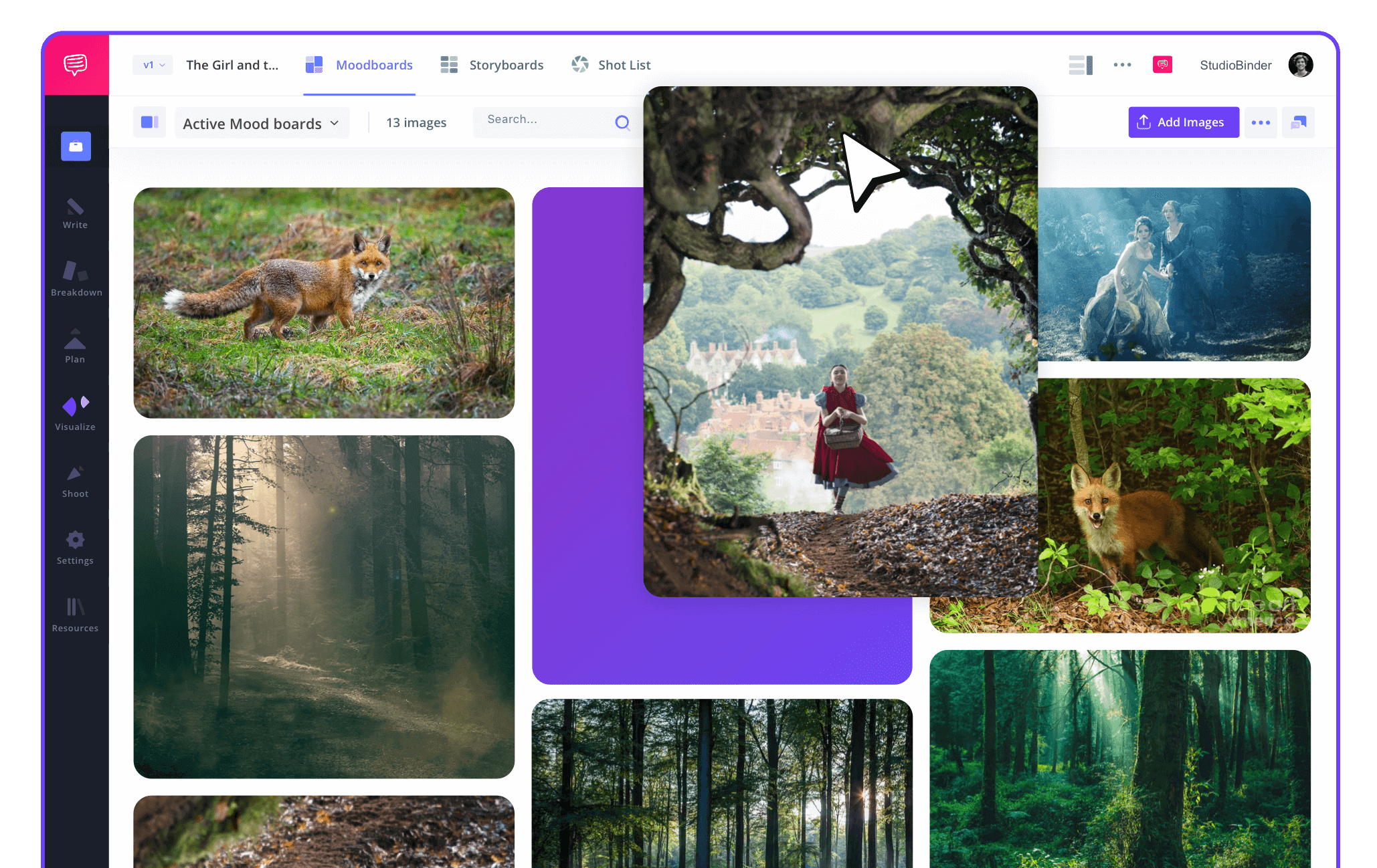Click the '13 images' count label
The image size is (1377, 868).
[416, 123]
